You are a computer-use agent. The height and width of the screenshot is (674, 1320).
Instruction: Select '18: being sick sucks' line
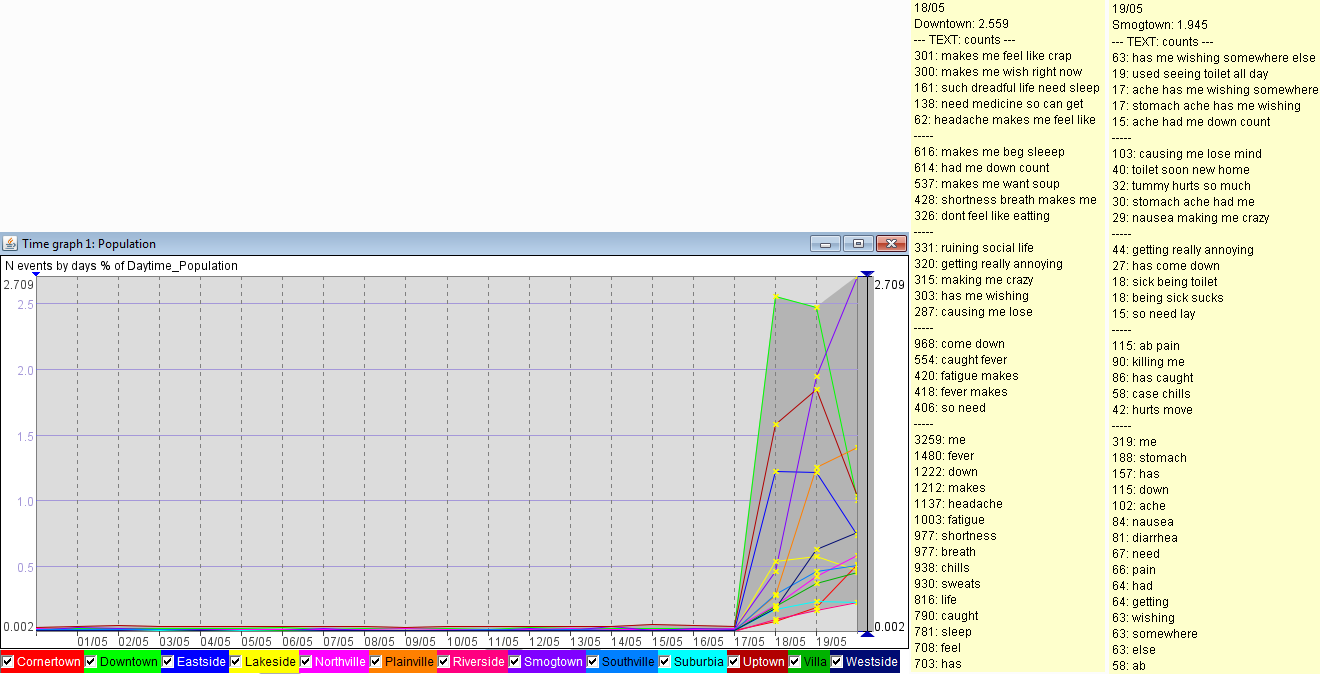1168,298
